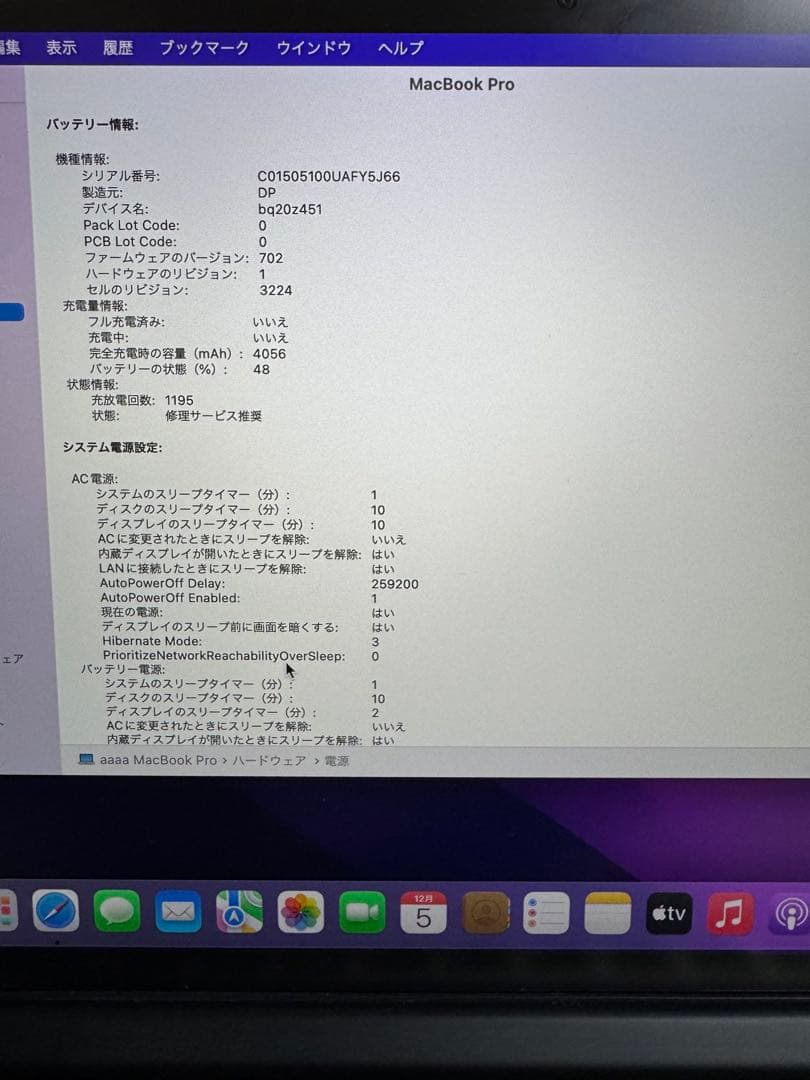Click the highlighted blue sidebar item
The width and height of the screenshot is (810, 1080).
12,312
